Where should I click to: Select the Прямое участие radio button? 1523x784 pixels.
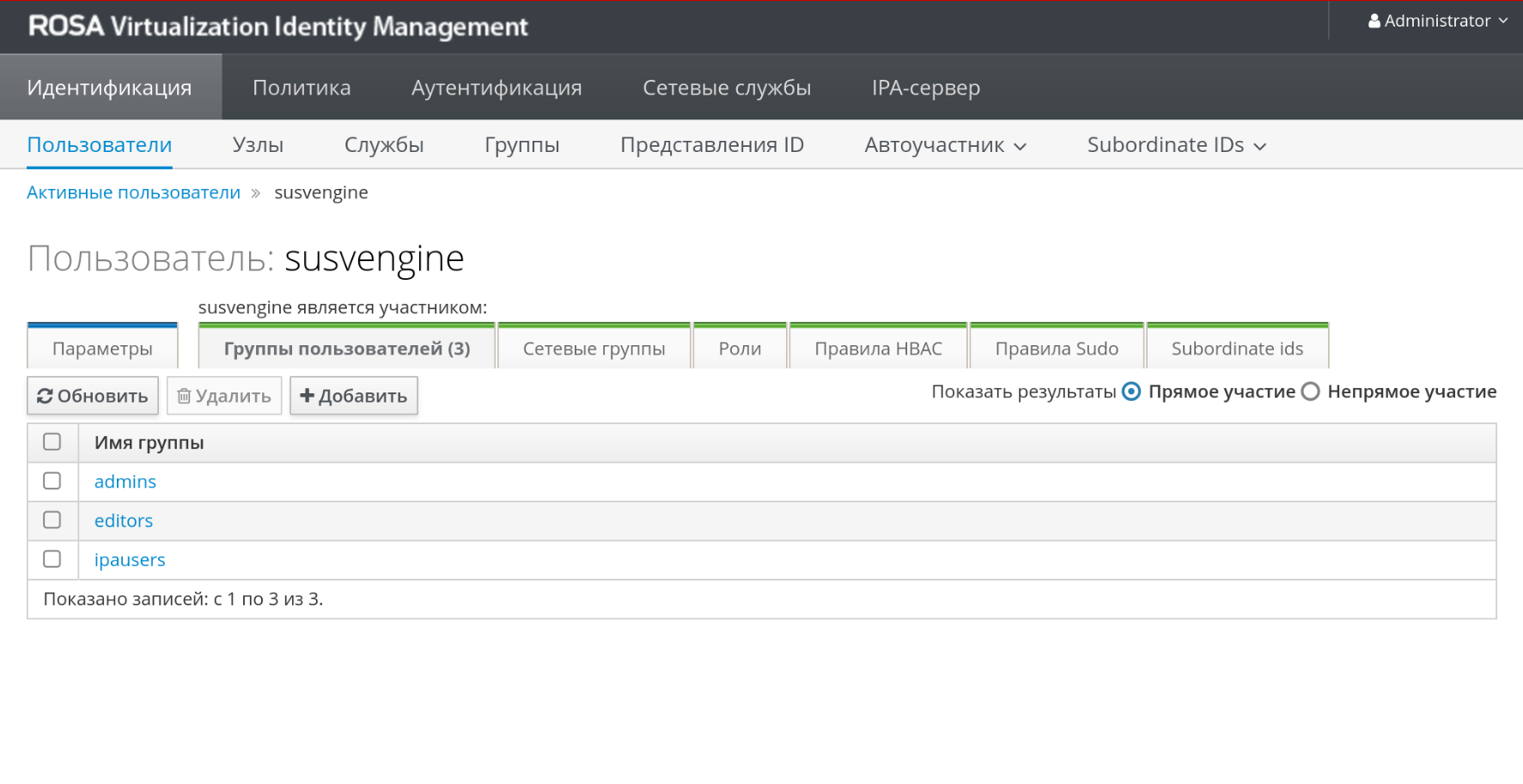(x=1131, y=392)
